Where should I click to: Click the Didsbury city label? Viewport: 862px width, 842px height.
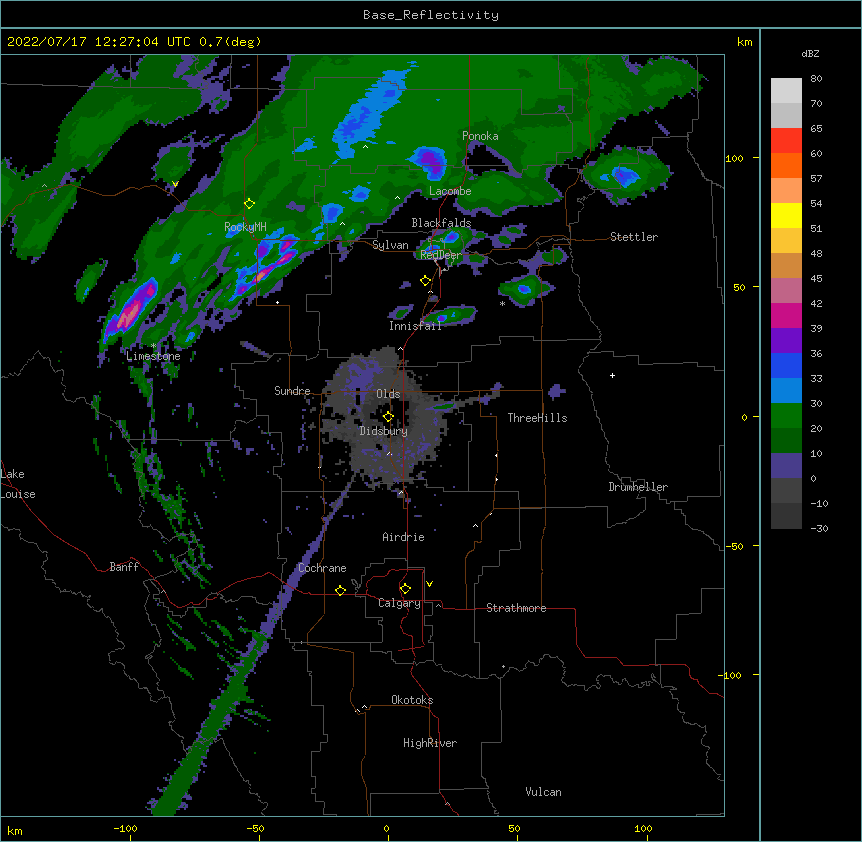(x=384, y=431)
